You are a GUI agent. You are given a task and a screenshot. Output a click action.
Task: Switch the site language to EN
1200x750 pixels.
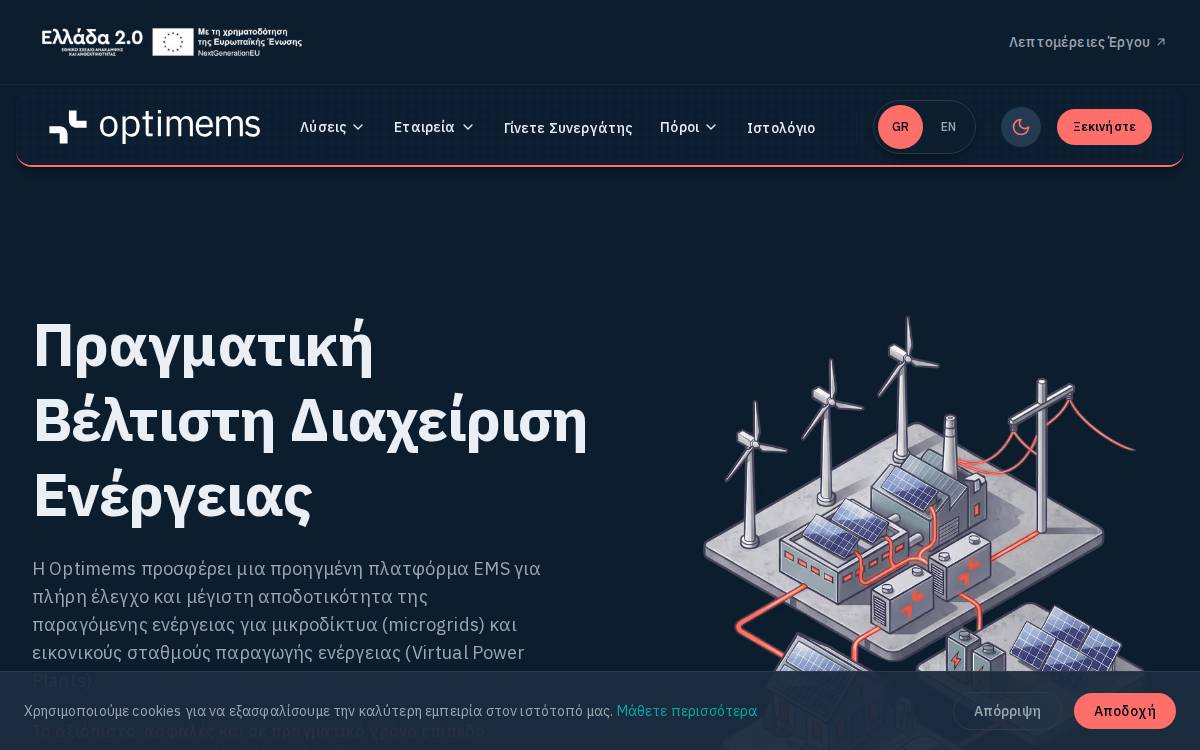948,127
